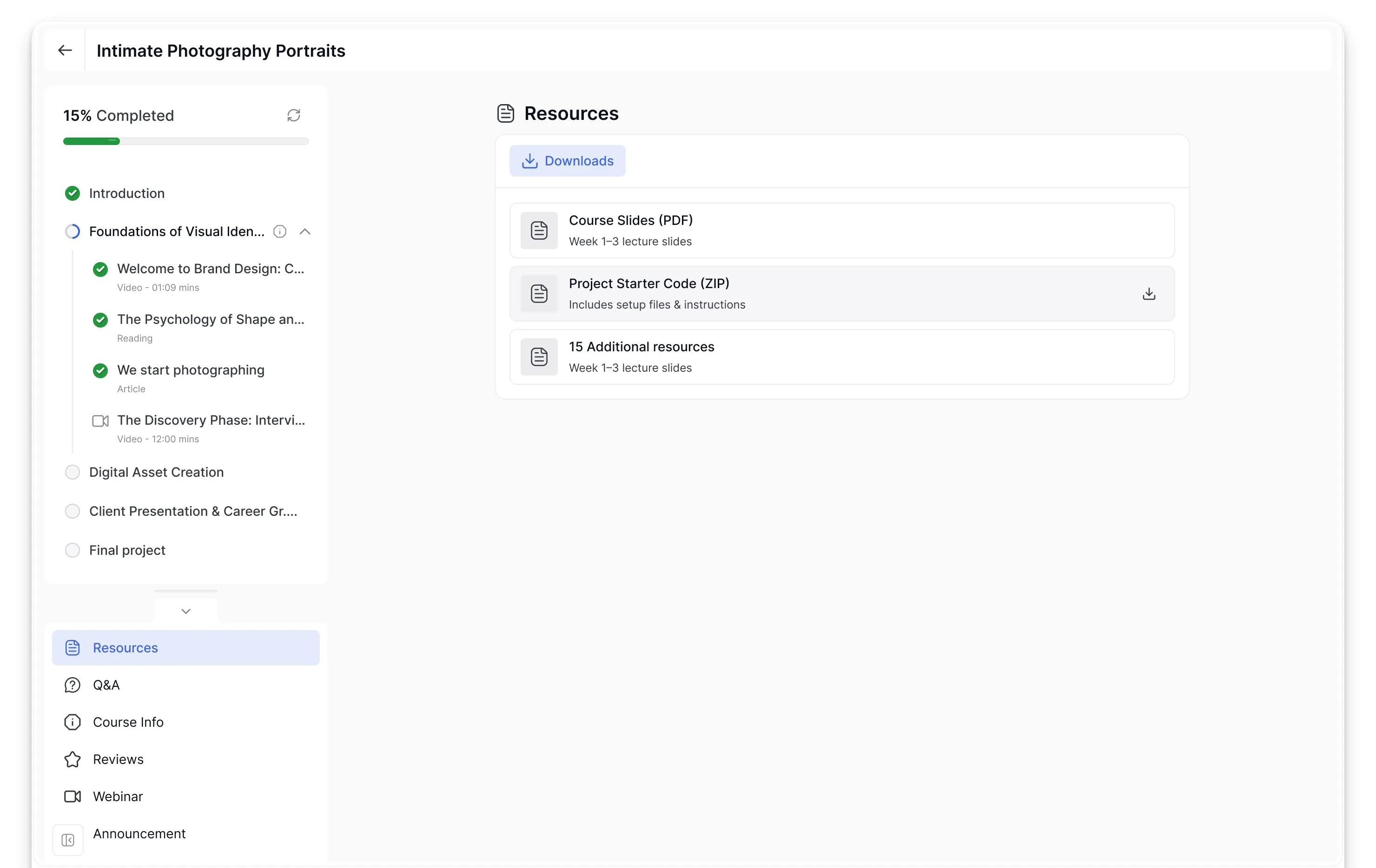Click the download arrow icon in Downloads tab
Viewport: 1376px width, 868px height.
pos(530,161)
